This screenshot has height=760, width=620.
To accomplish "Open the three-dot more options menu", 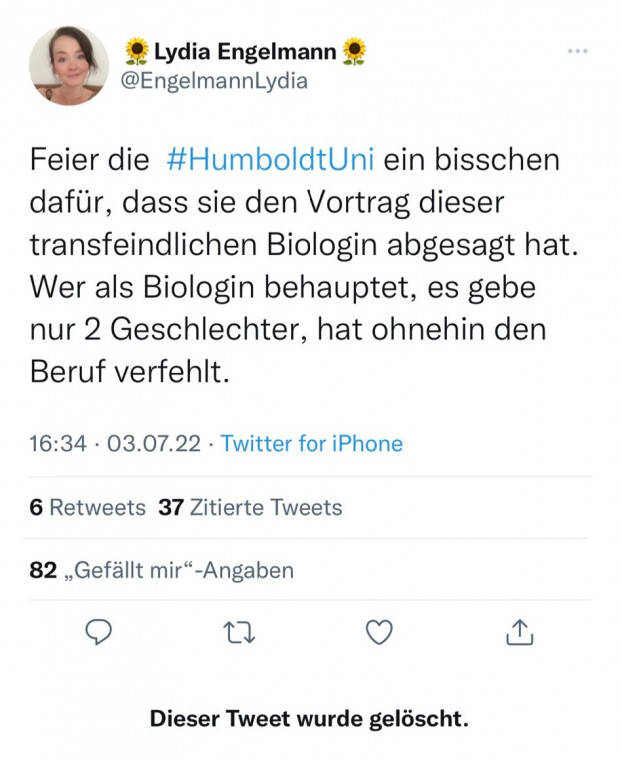I will pyautogui.click(x=578, y=50).
